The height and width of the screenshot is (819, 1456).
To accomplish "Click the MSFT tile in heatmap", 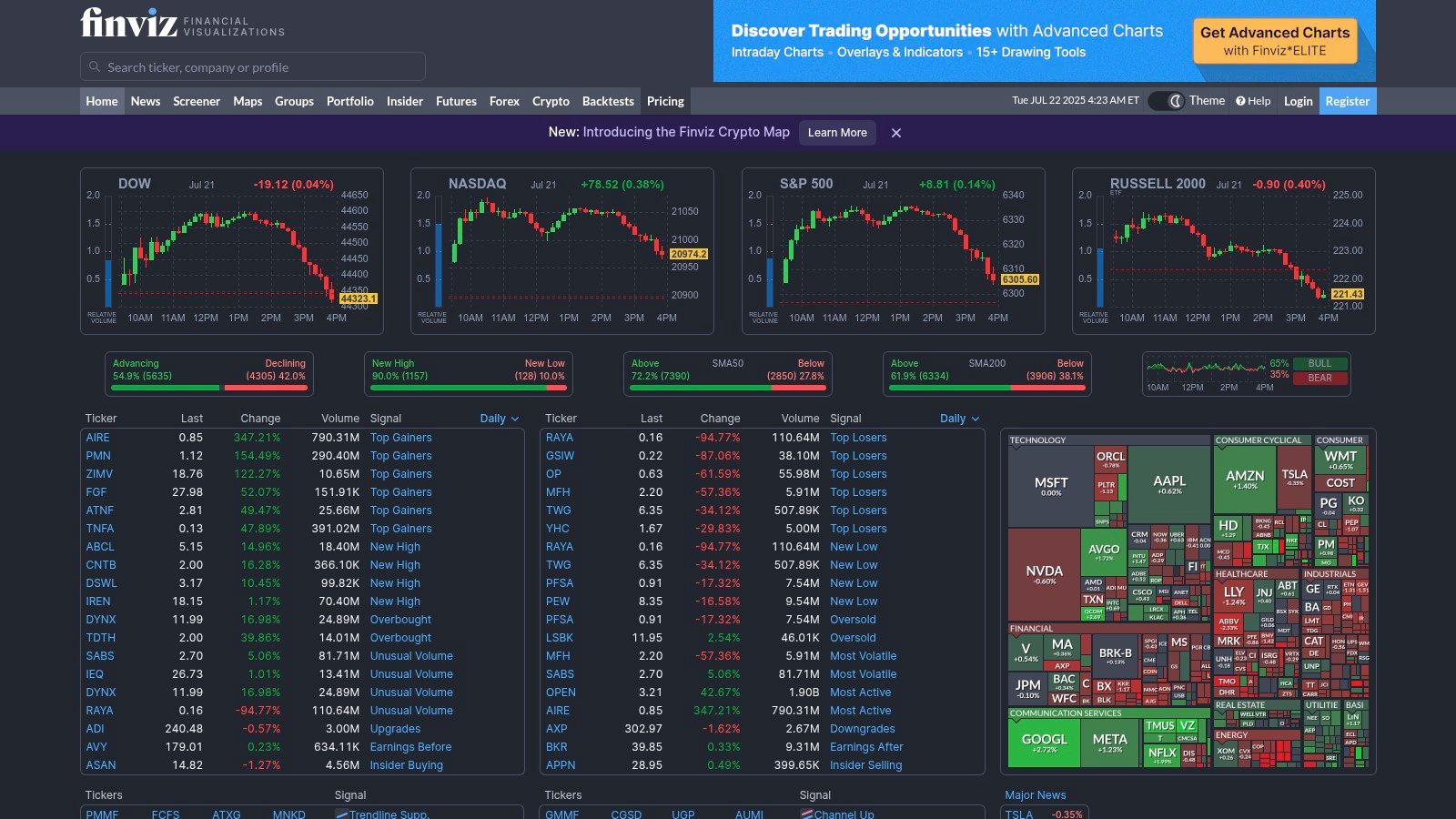I will click(x=1051, y=486).
